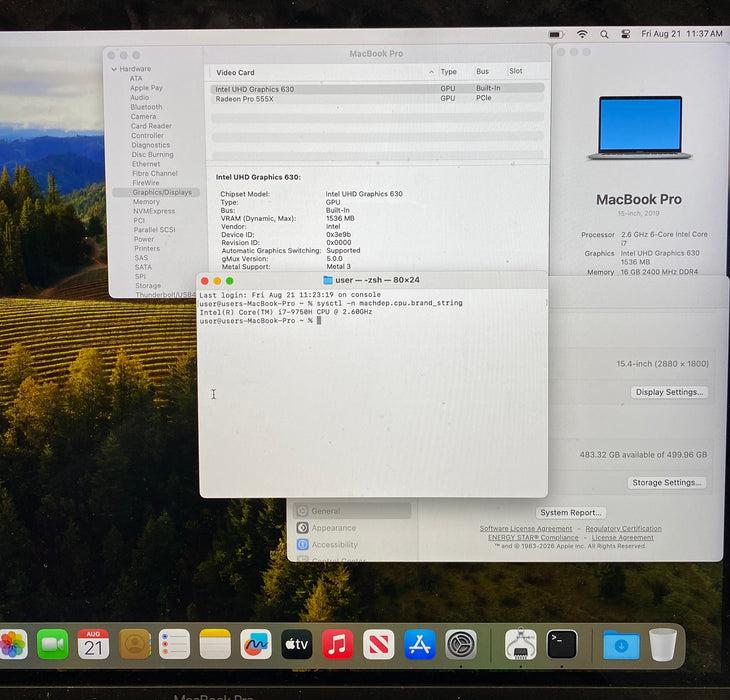This screenshot has height=700, width=730.
Task: Collapse the Hardware tree in System Information
Action: pyautogui.click(x=114, y=69)
